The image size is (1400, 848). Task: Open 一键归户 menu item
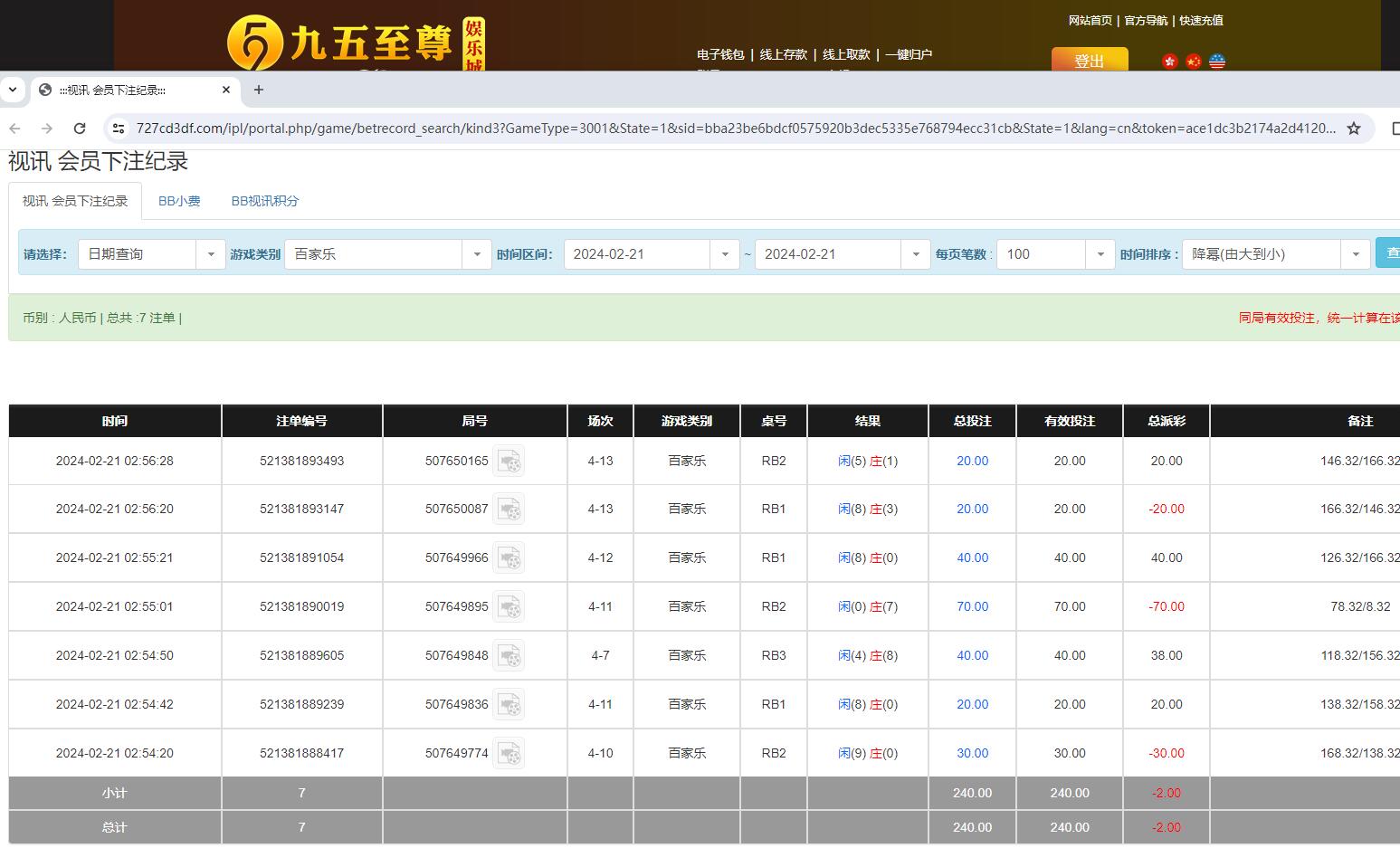pyautogui.click(x=909, y=54)
